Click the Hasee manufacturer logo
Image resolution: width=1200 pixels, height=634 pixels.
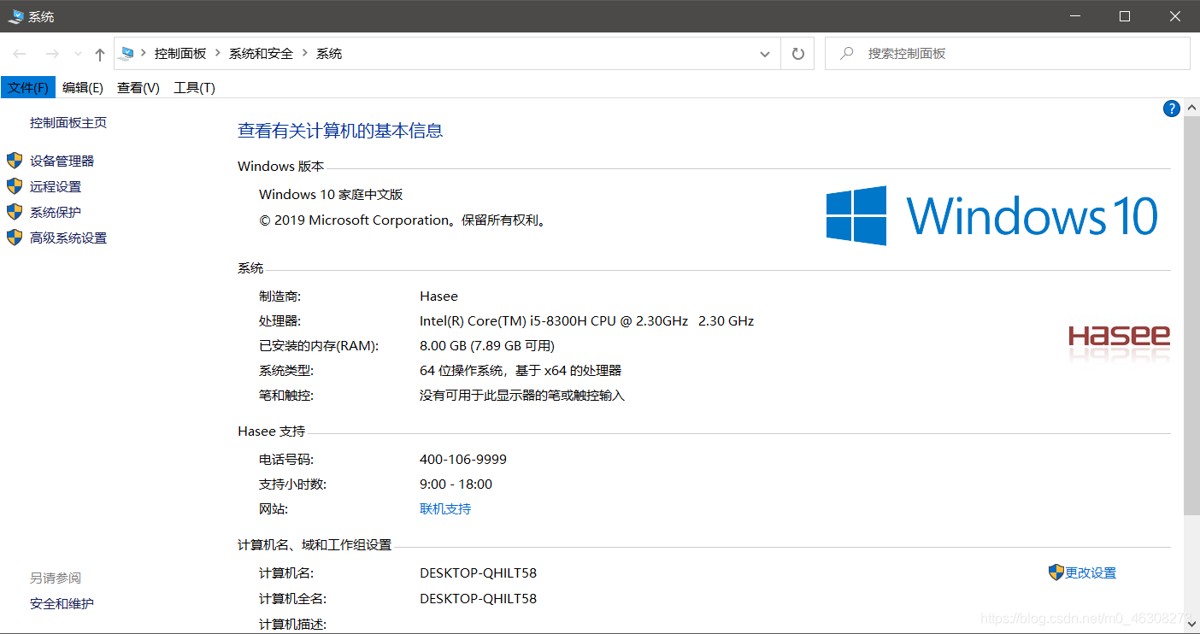[x=1119, y=336]
